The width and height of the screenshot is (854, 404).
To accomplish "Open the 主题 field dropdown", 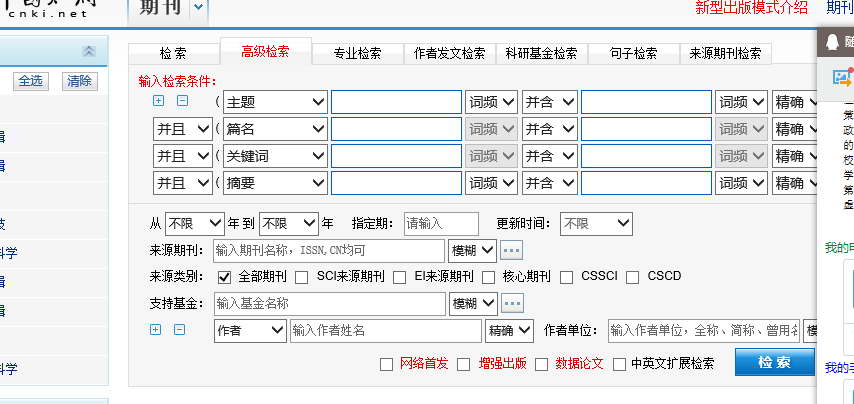I will click(x=275, y=102).
